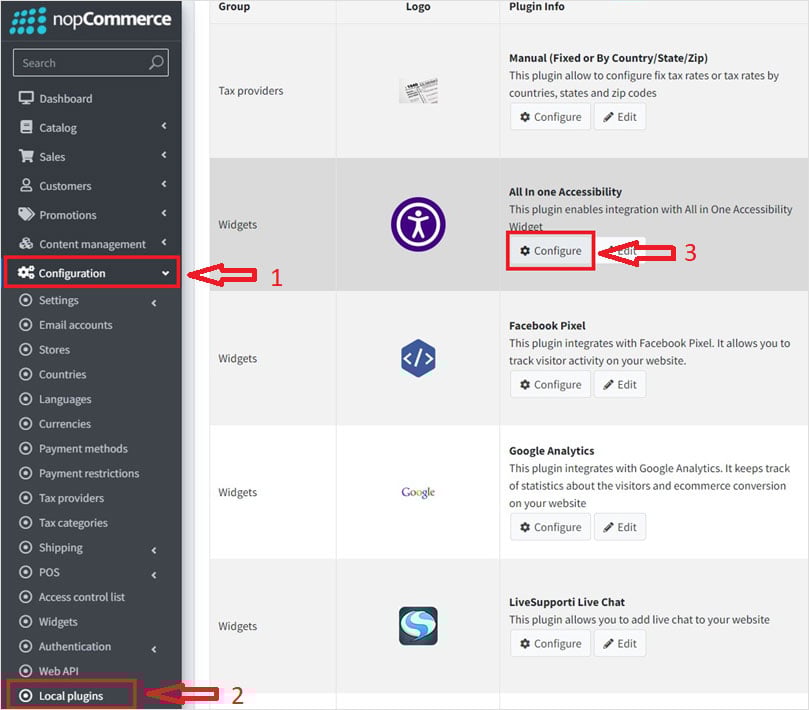
Task: Click the search magnifier icon
Action: (x=156, y=63)
